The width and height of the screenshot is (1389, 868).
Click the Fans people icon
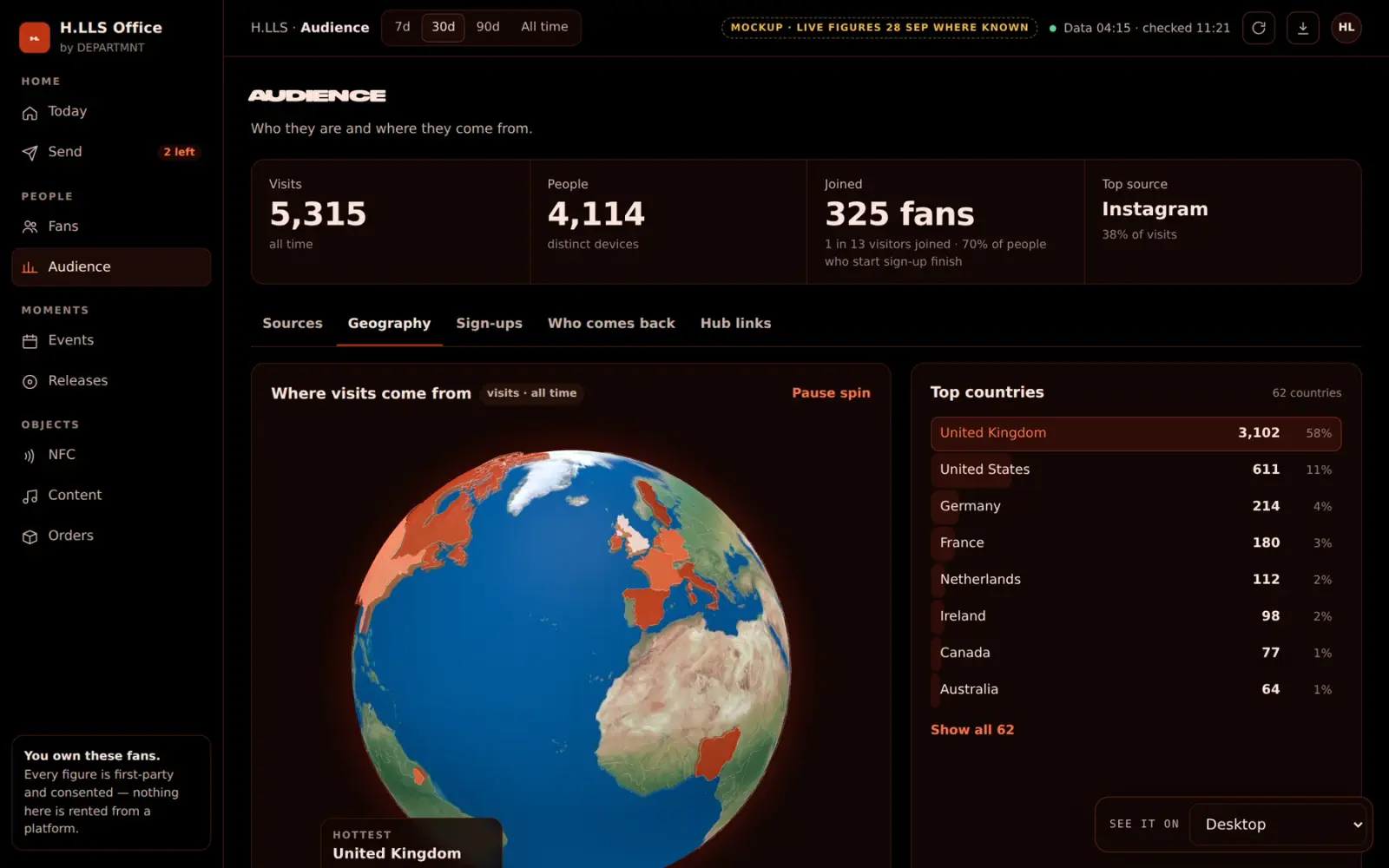30,227
